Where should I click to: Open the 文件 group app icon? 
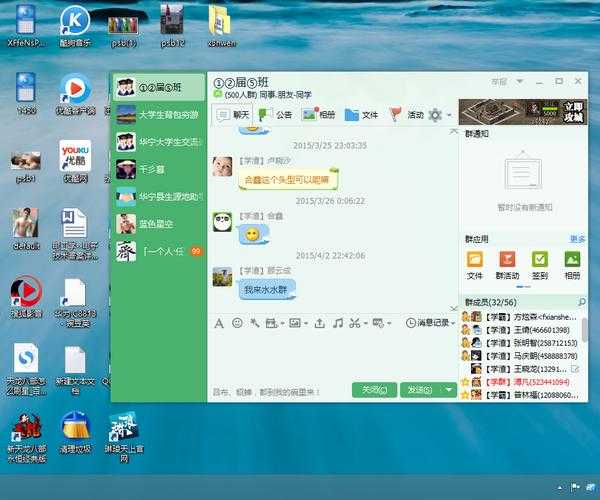[474, 265]
